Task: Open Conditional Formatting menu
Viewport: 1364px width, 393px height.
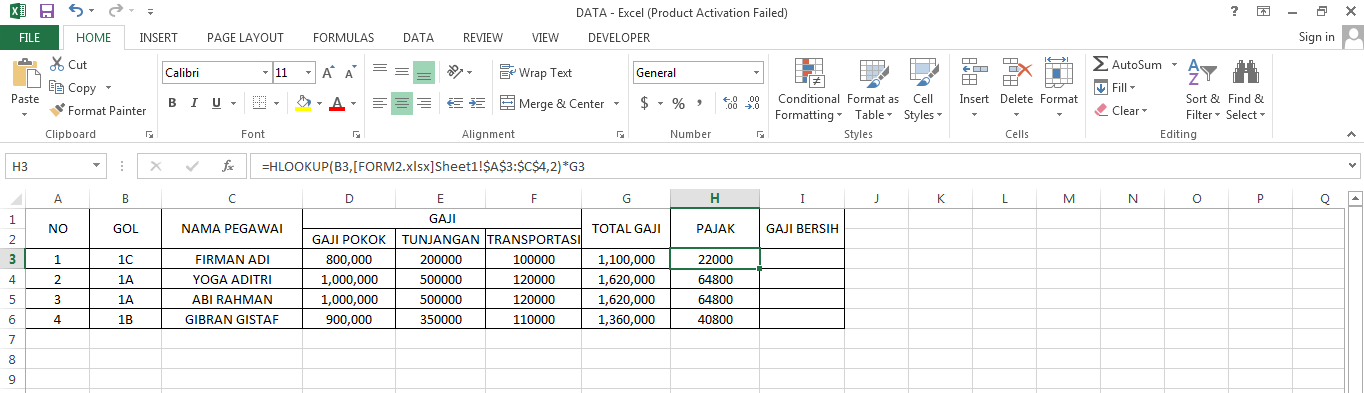Action: coord(808,89)
